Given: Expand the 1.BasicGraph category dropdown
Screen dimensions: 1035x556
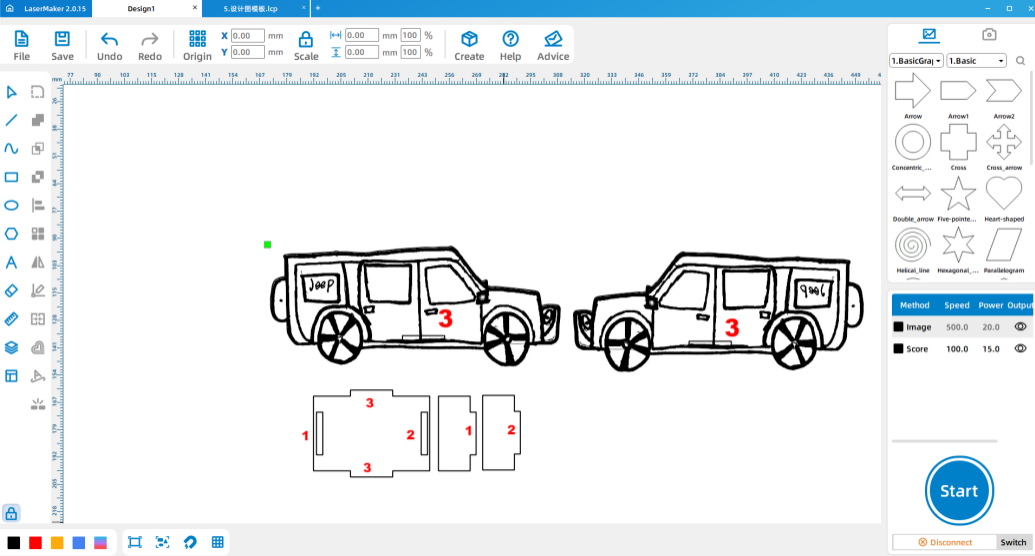Looking at the screenshot, I should point(916,61).
